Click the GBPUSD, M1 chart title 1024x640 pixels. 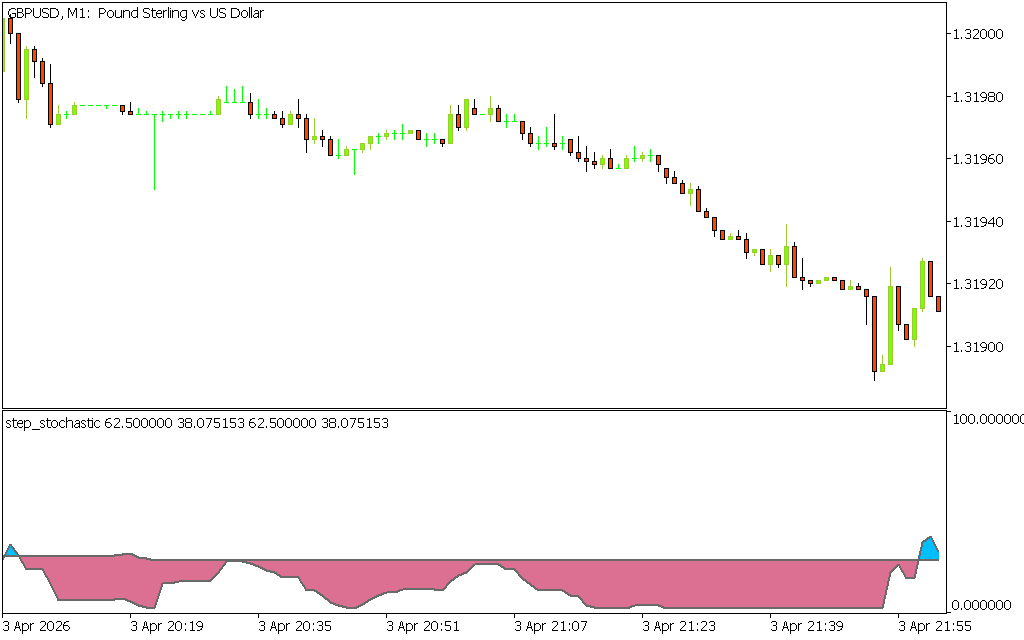coord(136,13)
